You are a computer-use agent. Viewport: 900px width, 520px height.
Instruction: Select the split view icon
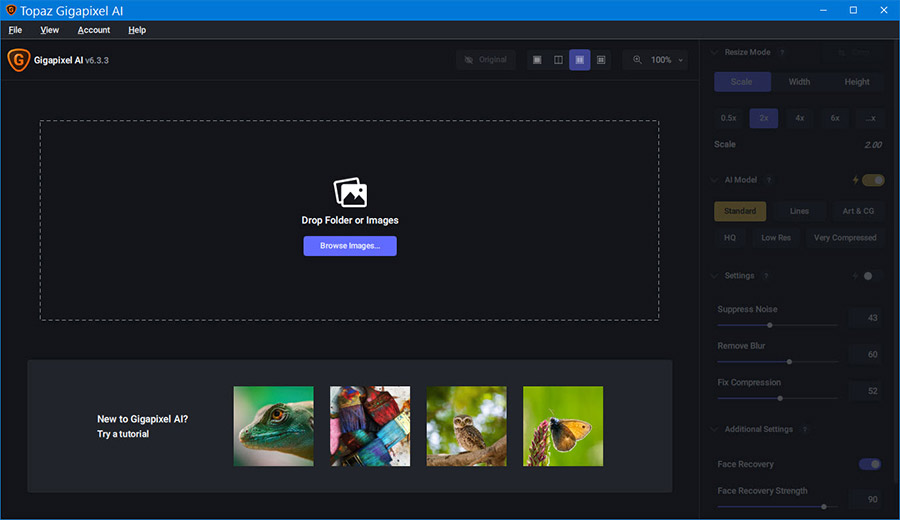click(x=558, y=60)
